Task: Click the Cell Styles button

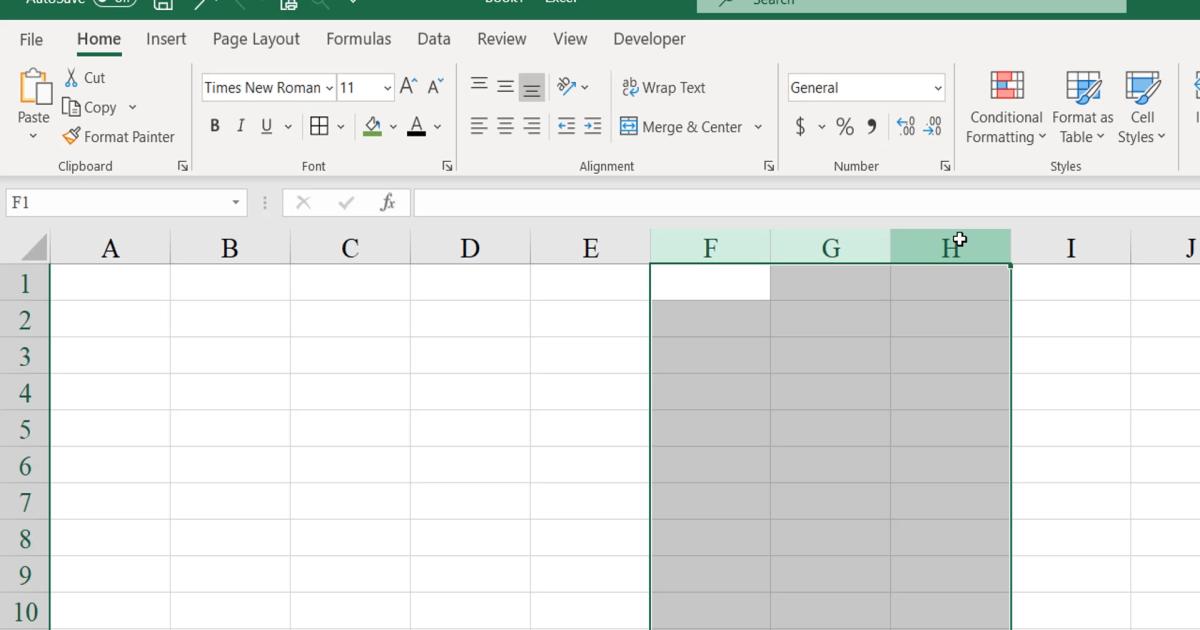Action: coord(1141,107)
